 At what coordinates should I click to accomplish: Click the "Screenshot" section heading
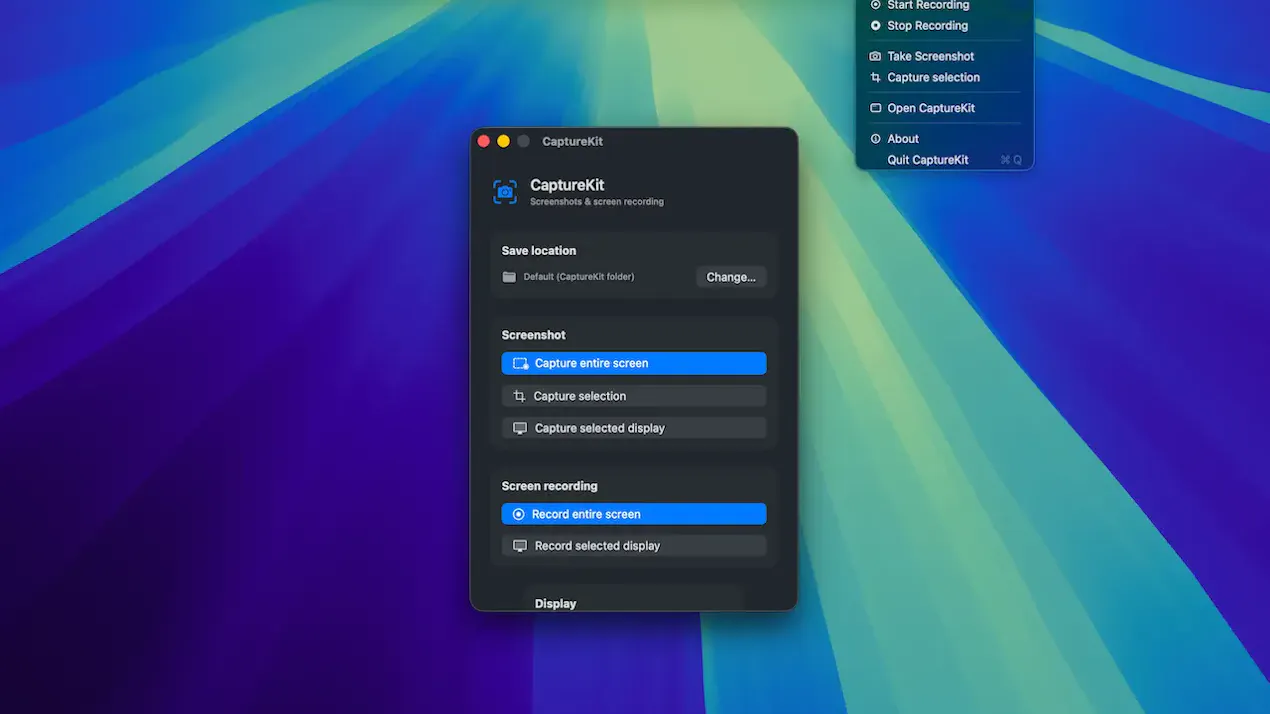coord(534,335)
